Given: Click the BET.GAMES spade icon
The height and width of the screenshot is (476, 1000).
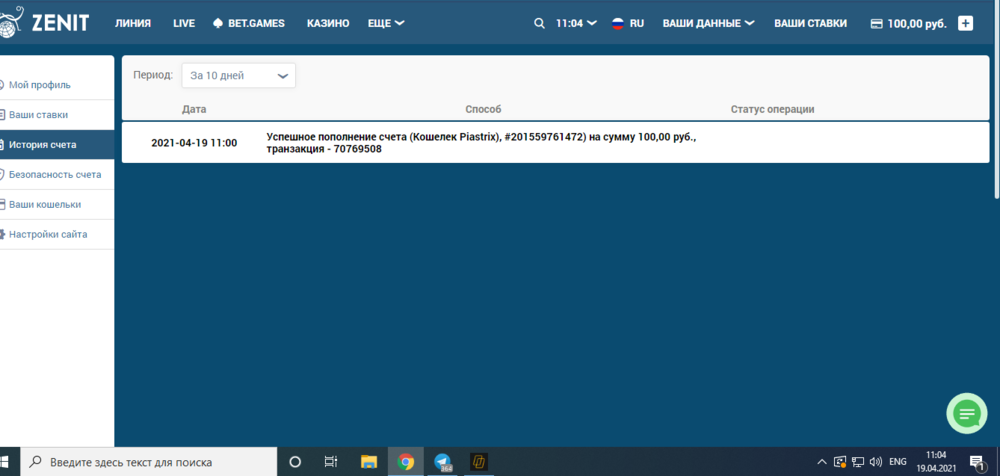Looking at the screenshot, I should point(217,24).
